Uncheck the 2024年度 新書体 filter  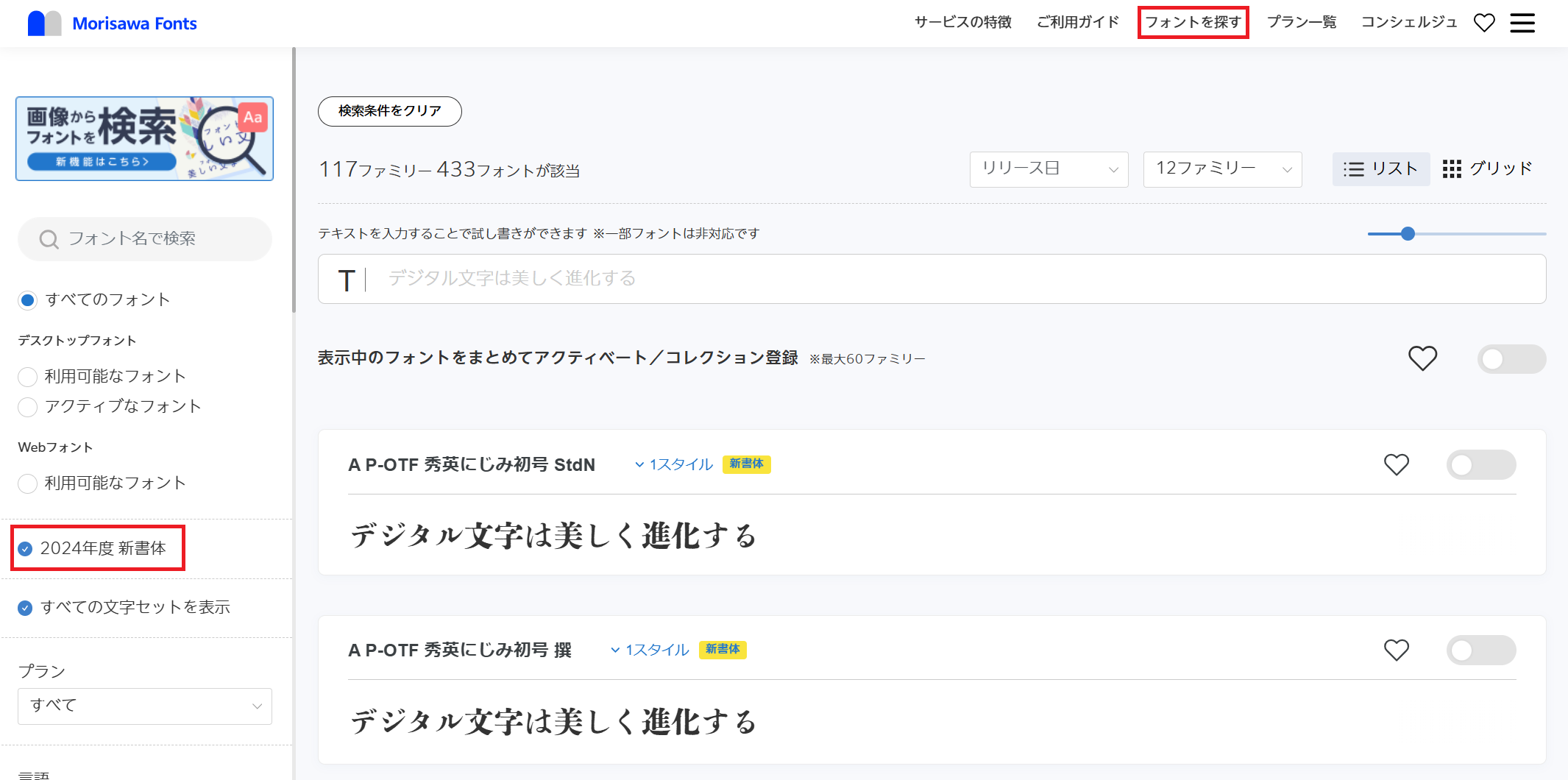pyautogui.click(x=26, y=549)
